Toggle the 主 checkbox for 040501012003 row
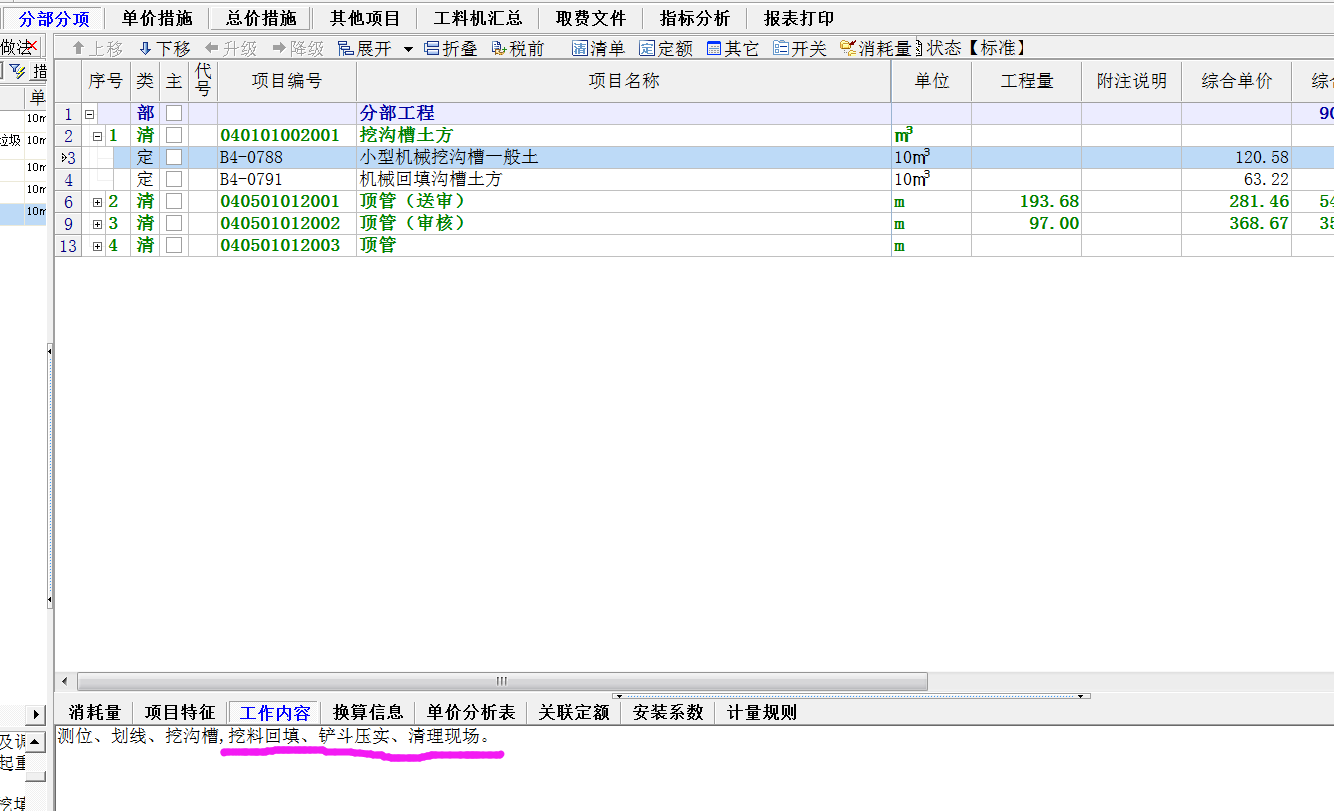The image size is (1334, 811). tap(174, 245)
